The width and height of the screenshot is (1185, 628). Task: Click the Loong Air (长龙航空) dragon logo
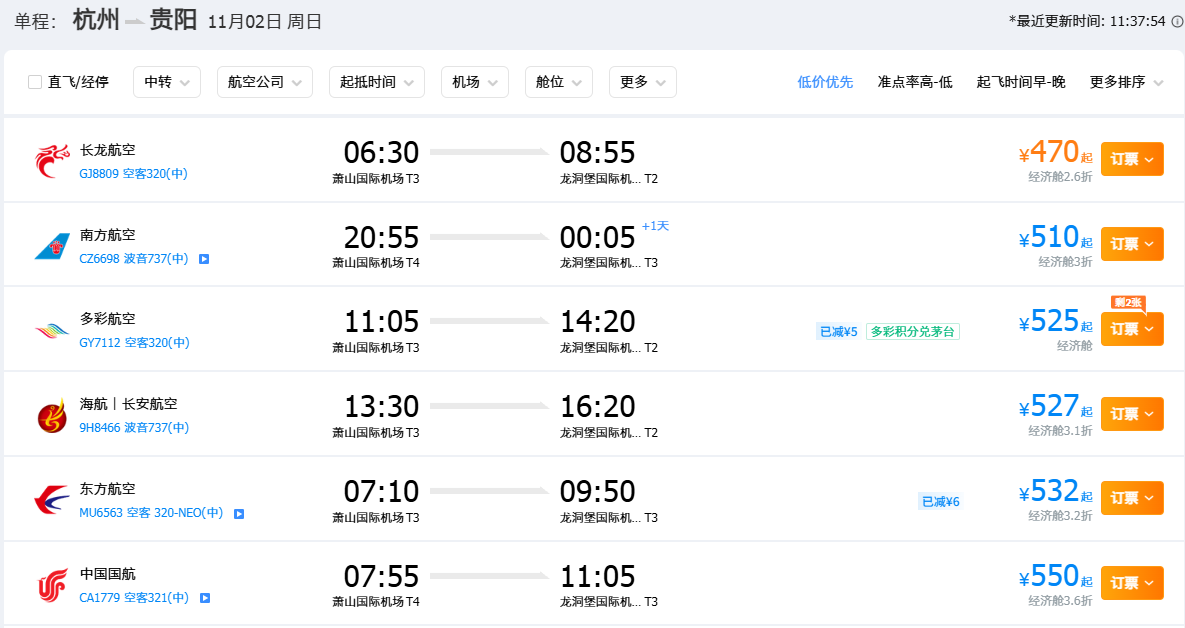tap(53, 161)
